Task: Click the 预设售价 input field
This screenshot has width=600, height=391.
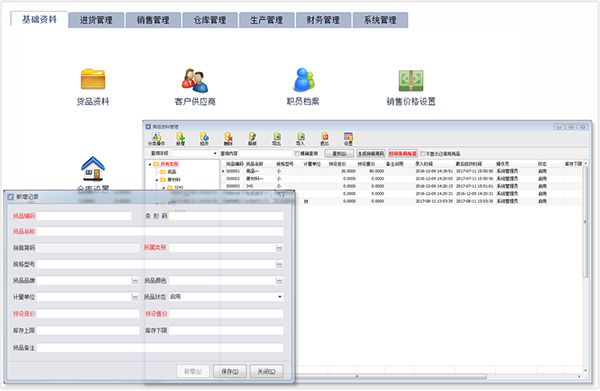Action: point(226,314)
